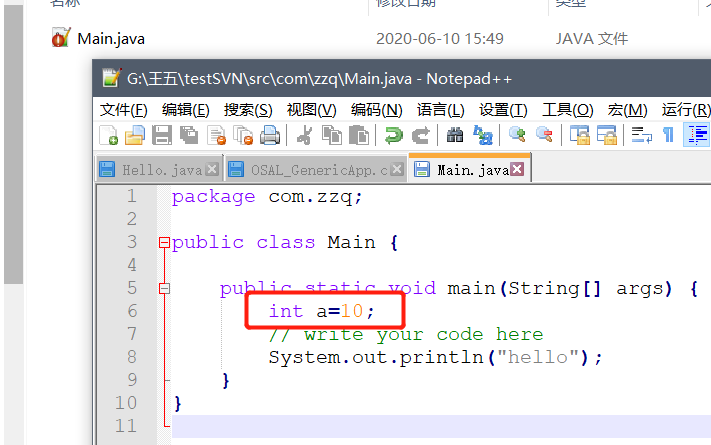This screenshot has height=445, width=711.
Task: Close the Hello.java tab
Action: (x=212, y=170)
